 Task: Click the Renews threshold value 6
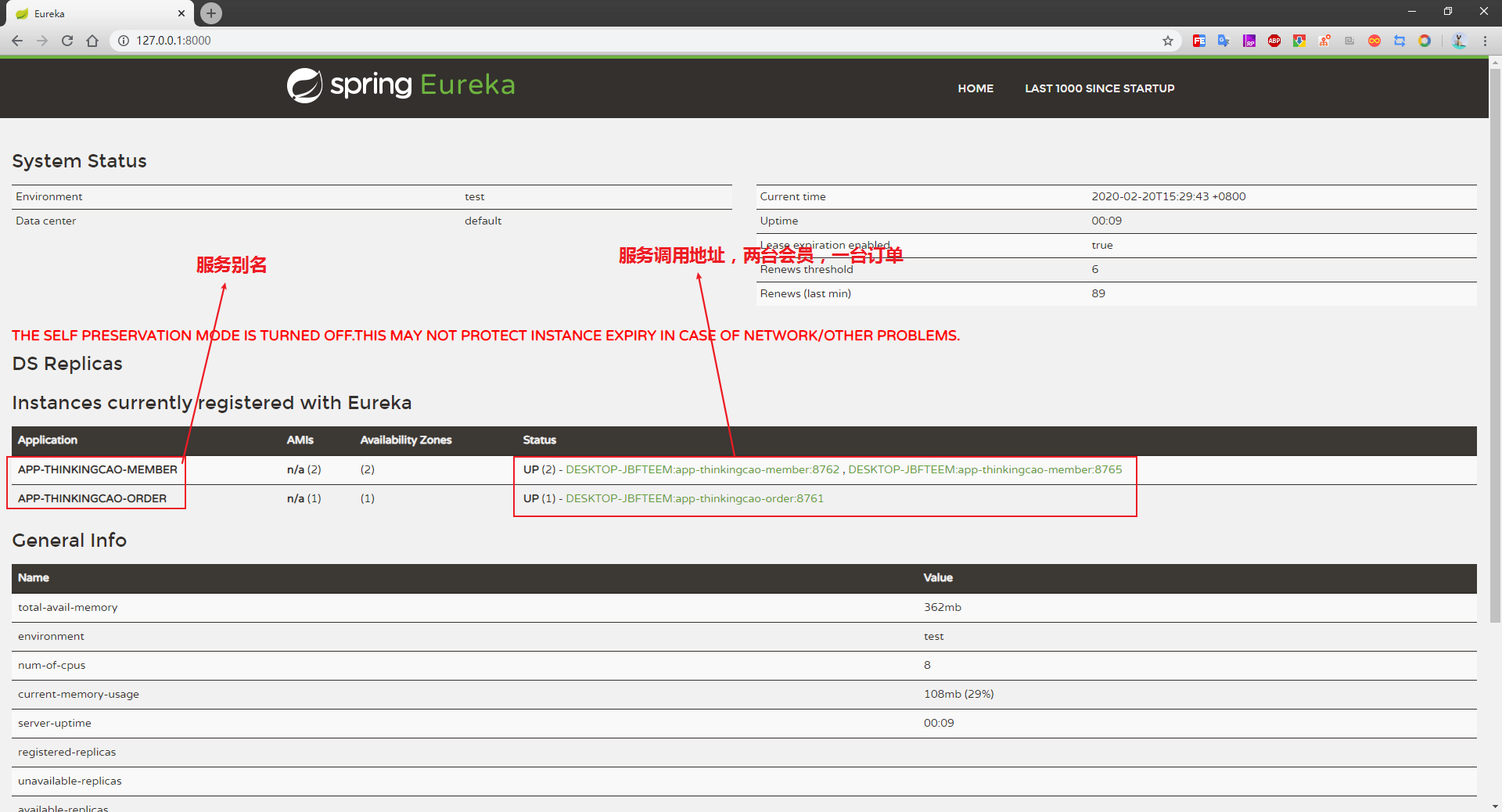[x=1095, y=269]
